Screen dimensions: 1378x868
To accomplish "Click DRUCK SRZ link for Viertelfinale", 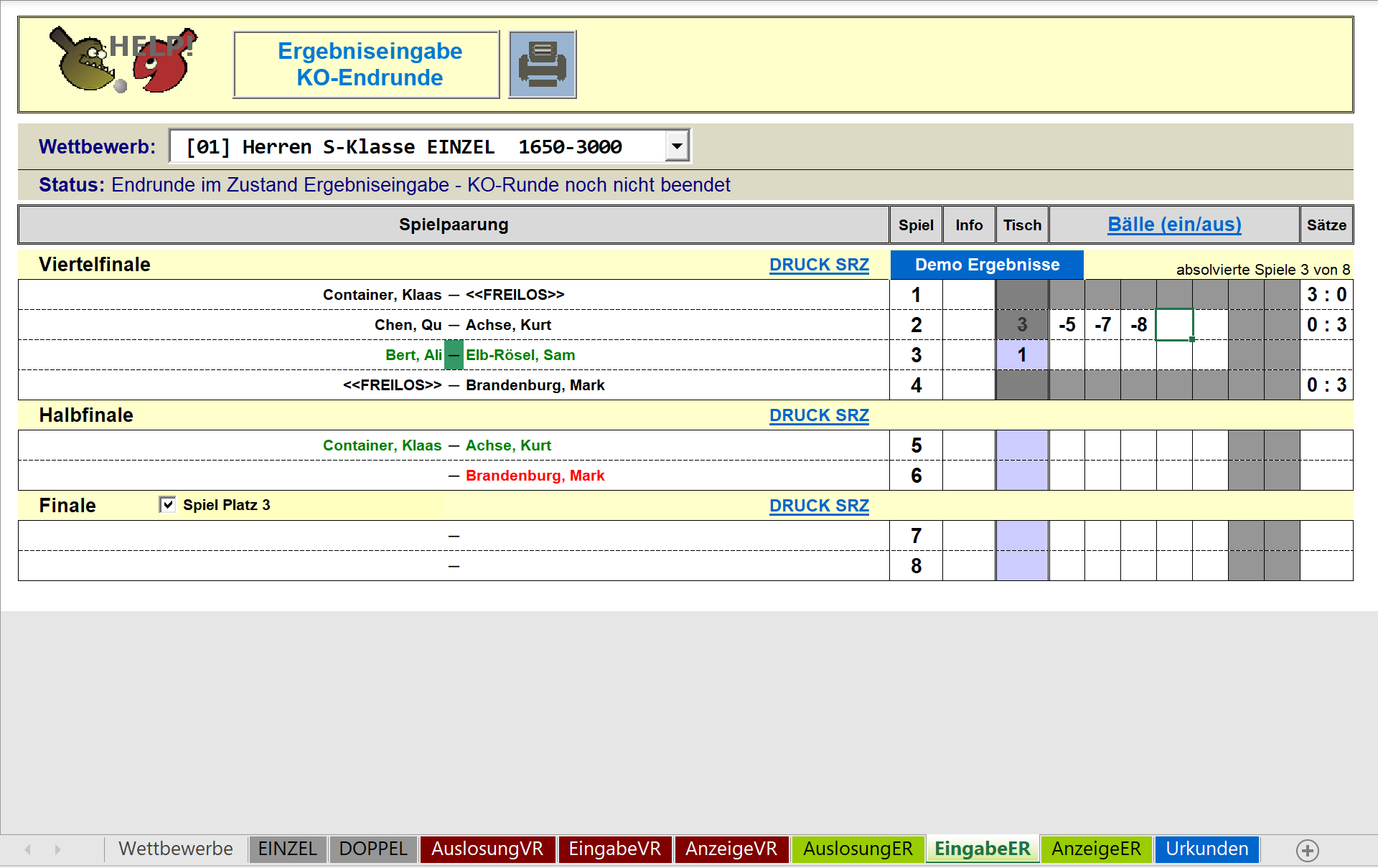I will click(819, 265).
